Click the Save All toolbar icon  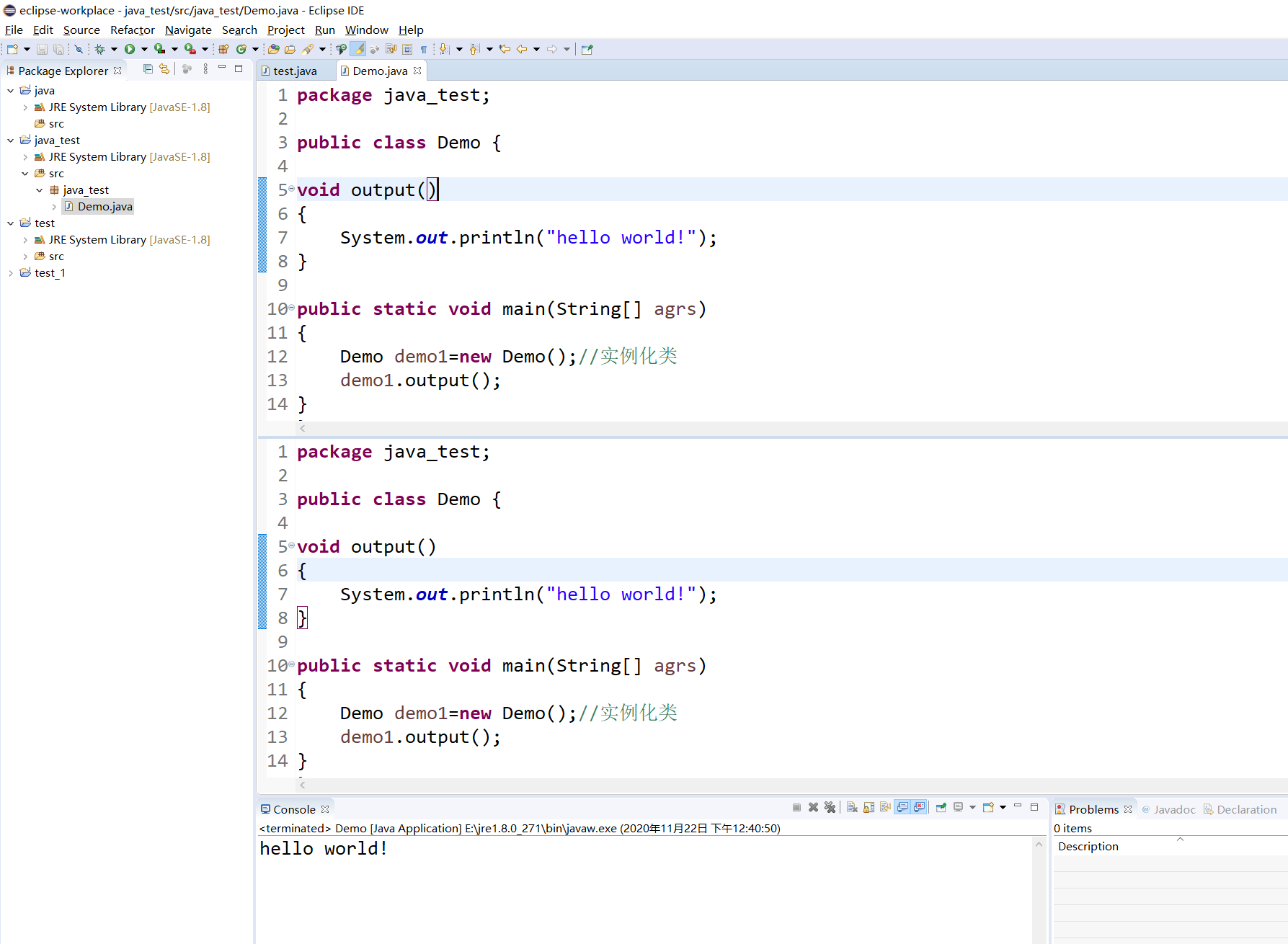pyautogui.click(x=58, y=49)
